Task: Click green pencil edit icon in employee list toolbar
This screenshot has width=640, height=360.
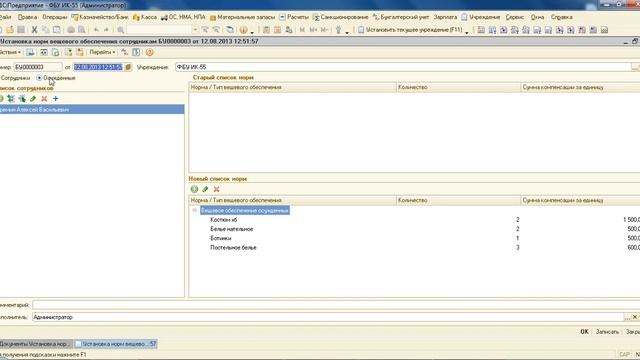Action: [x=33, y=98]
